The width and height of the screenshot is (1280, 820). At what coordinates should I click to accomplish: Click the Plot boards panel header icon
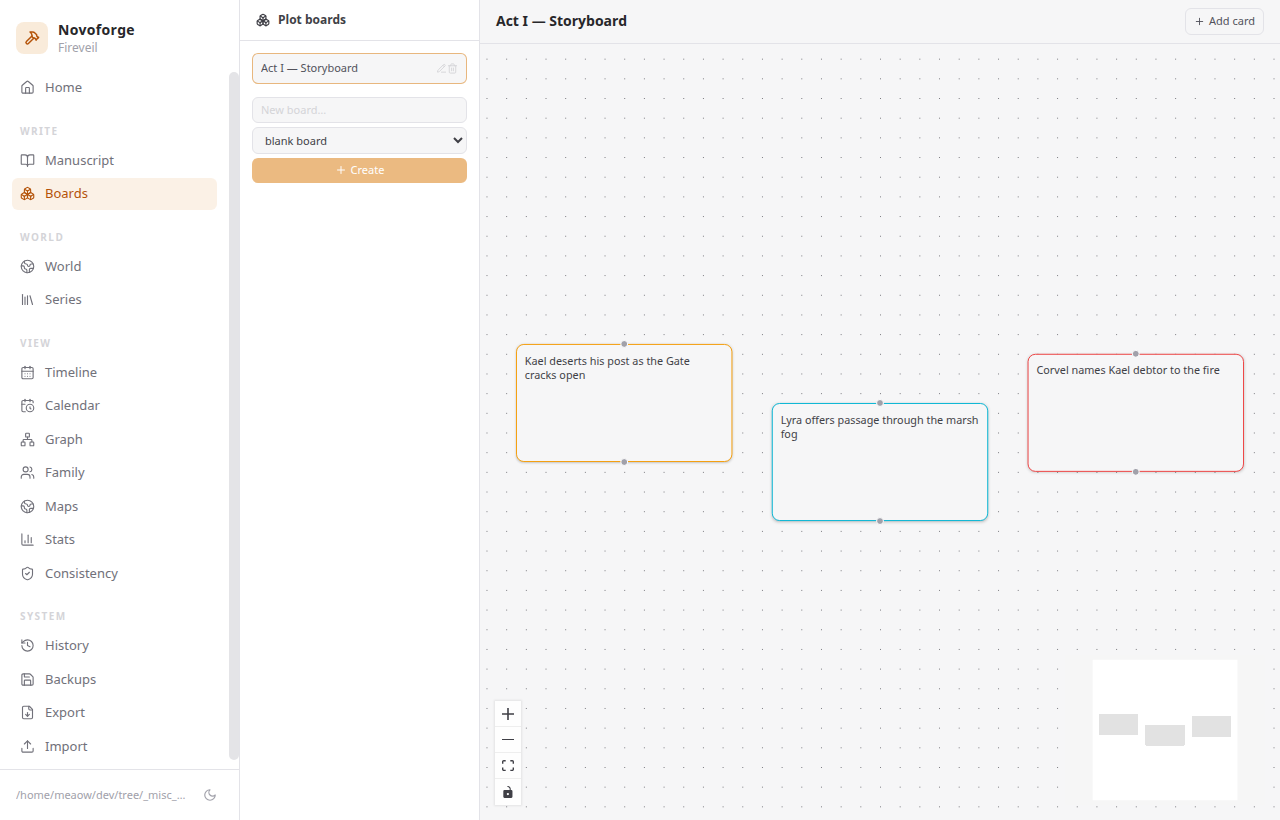click(263, 20)
